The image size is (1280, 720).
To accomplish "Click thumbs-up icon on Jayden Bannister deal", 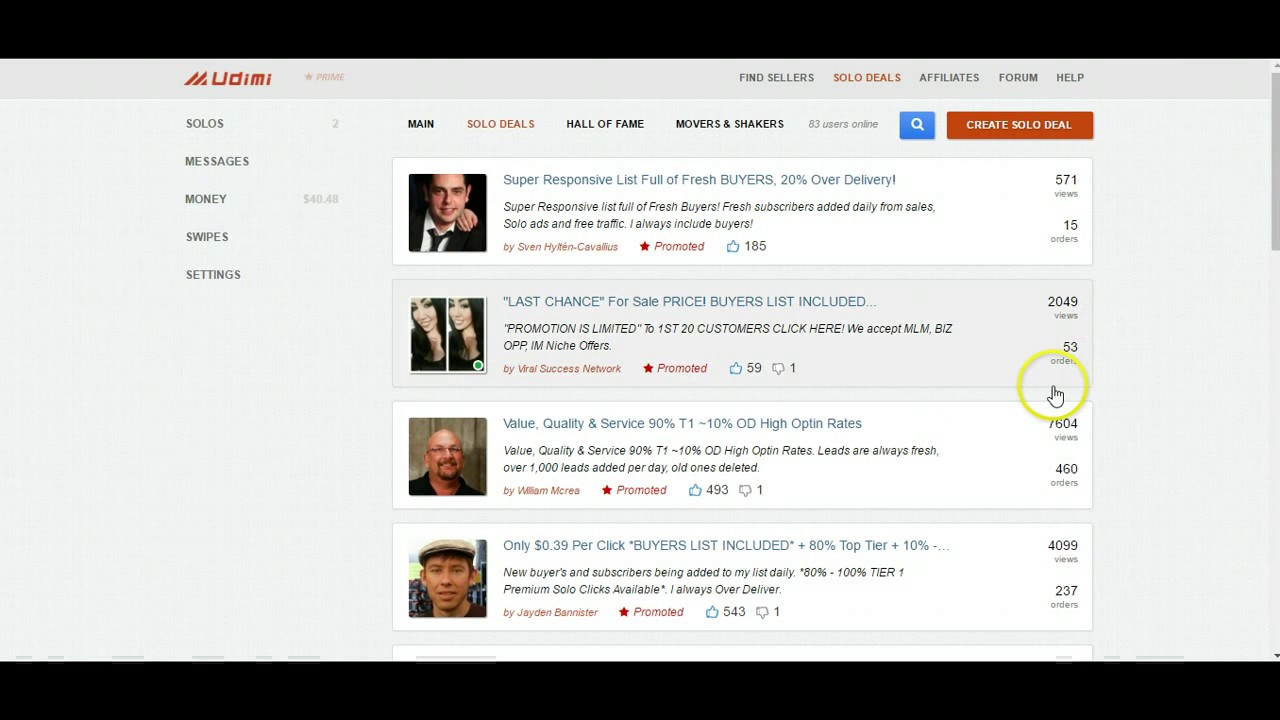I will pos(712,612).
